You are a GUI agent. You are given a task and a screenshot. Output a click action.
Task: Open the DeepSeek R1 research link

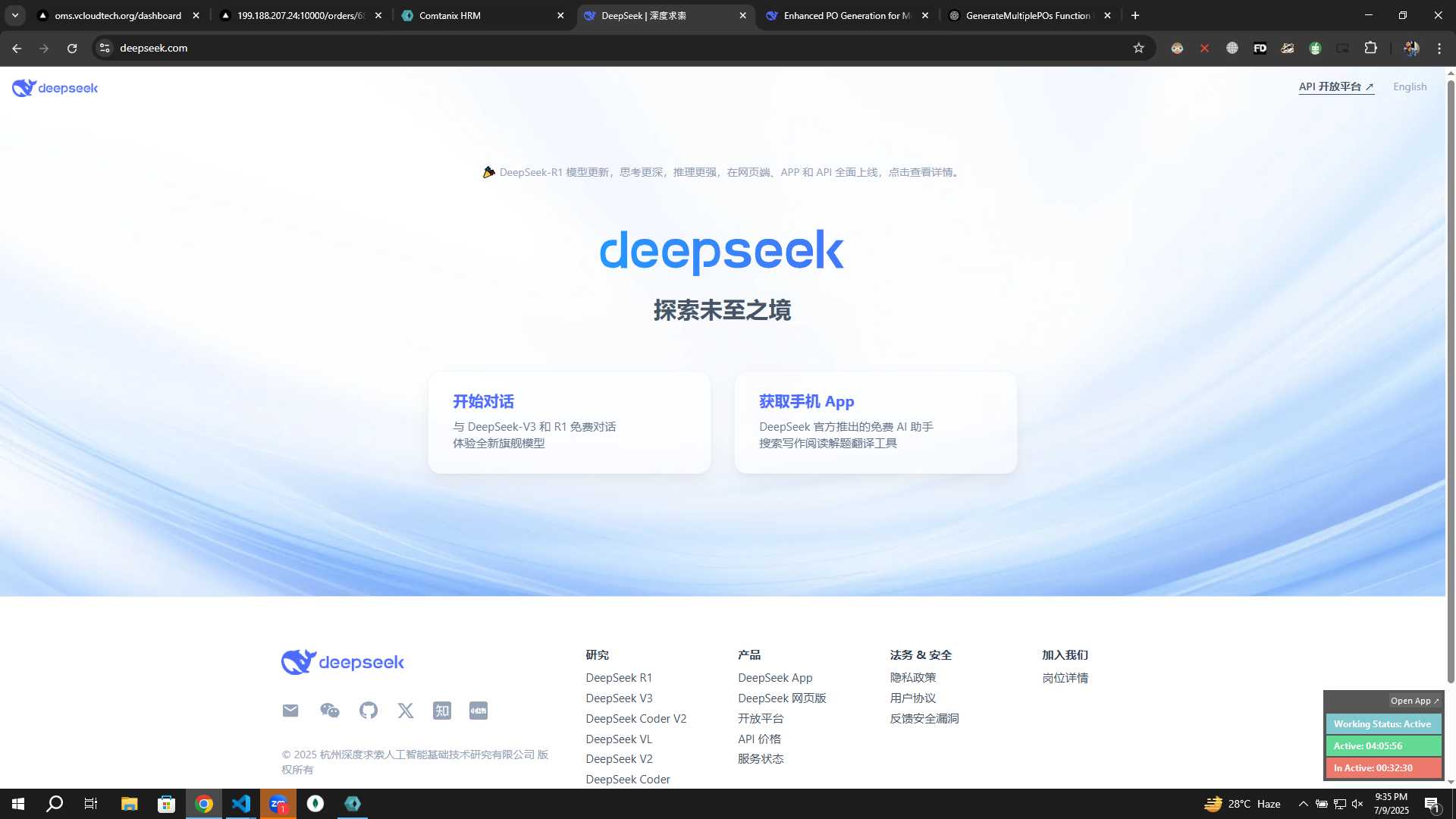coord(619,678)
